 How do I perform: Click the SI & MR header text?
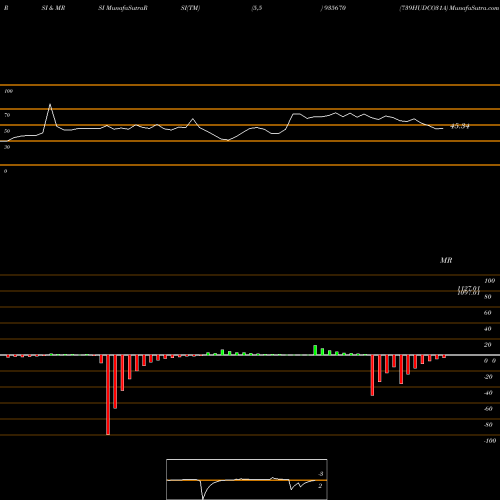point(53,8)
